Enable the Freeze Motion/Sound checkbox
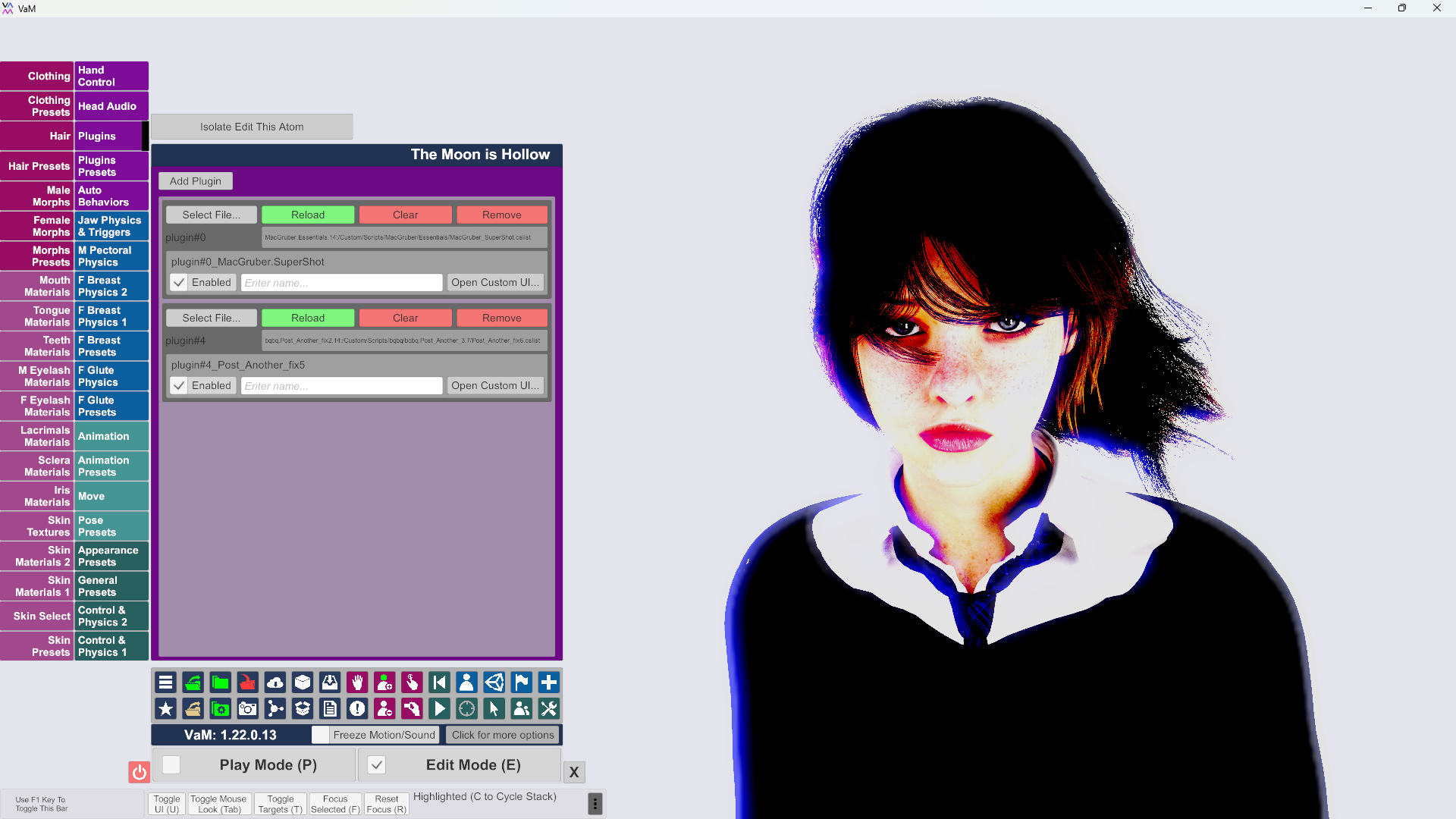1456x819 pixels. pos(321,735)
